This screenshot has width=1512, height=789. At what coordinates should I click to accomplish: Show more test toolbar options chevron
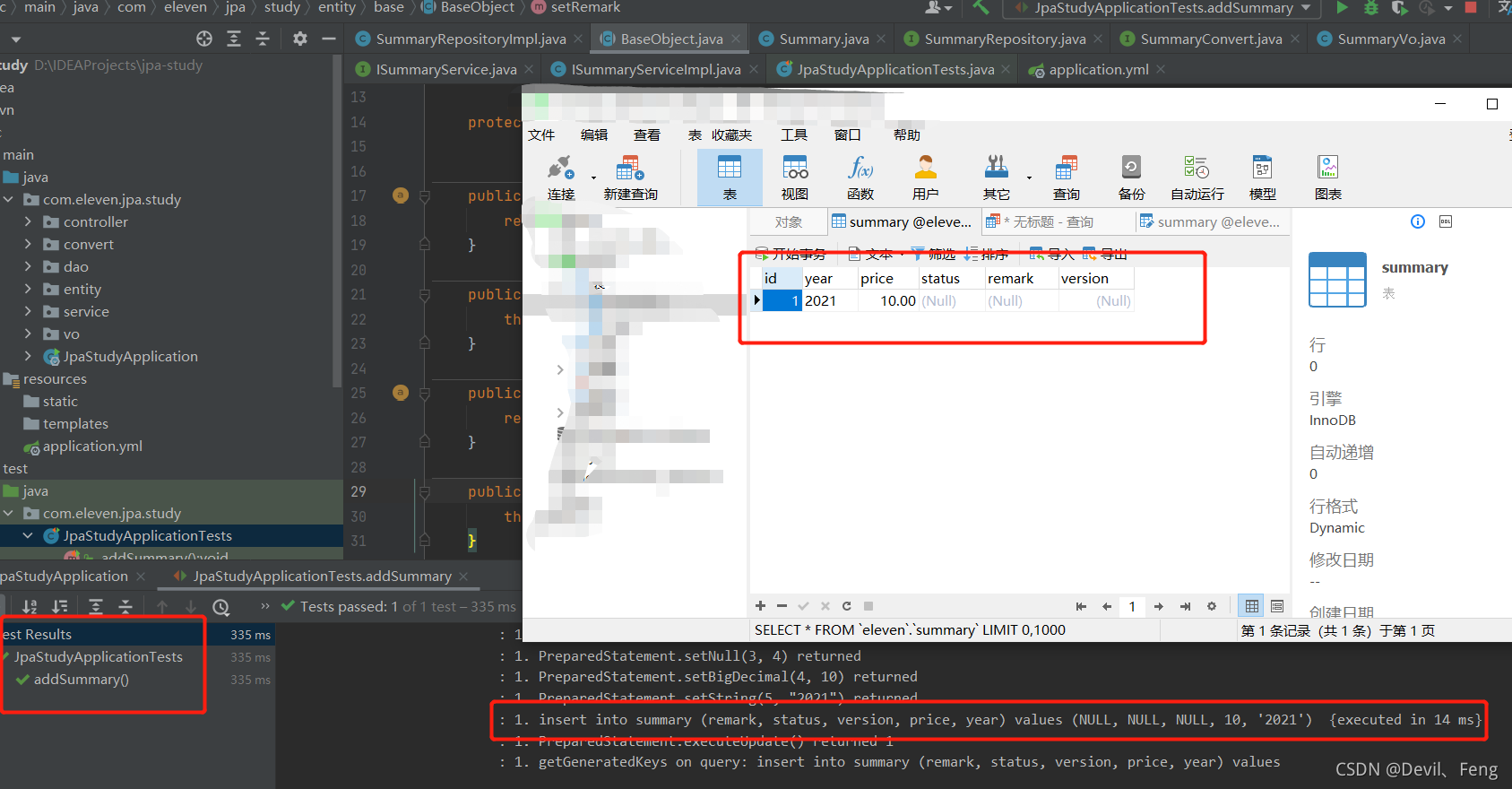(x=265, y=607)
